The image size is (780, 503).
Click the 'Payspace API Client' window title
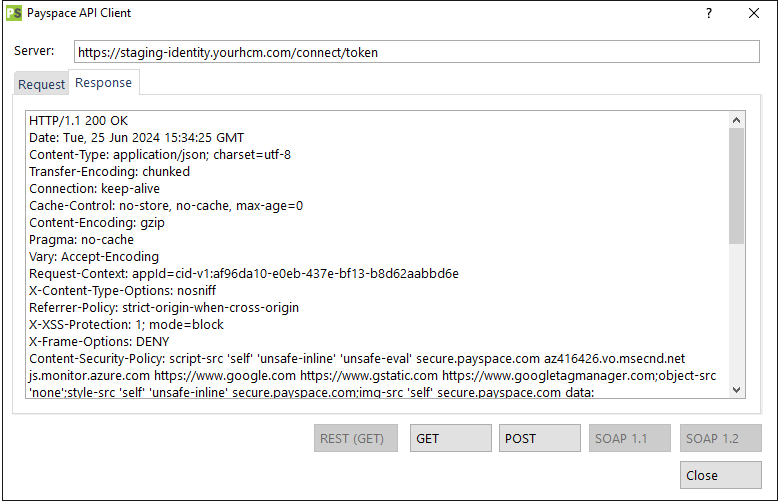coord(79,13)
